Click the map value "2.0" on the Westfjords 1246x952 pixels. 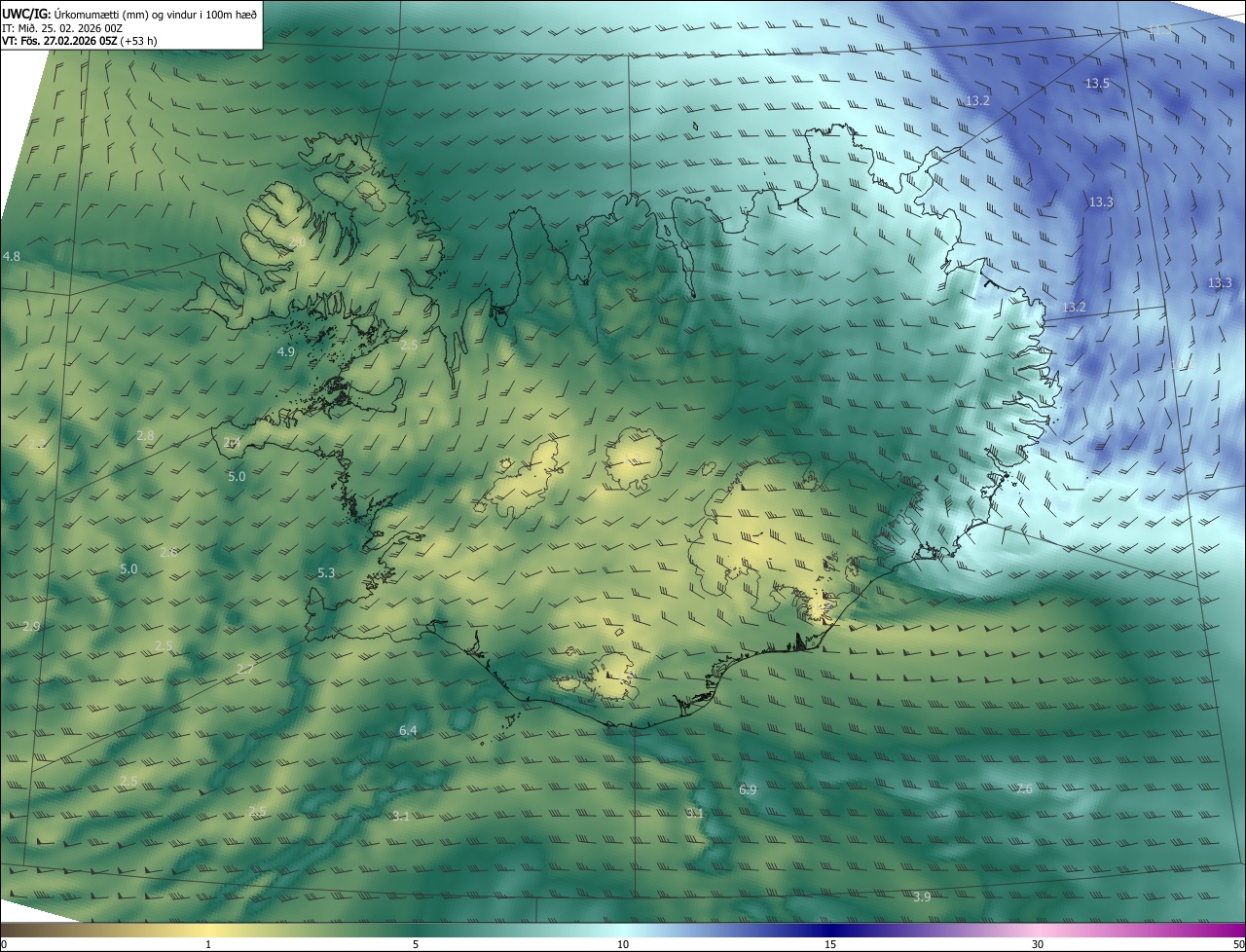[297, 240]
